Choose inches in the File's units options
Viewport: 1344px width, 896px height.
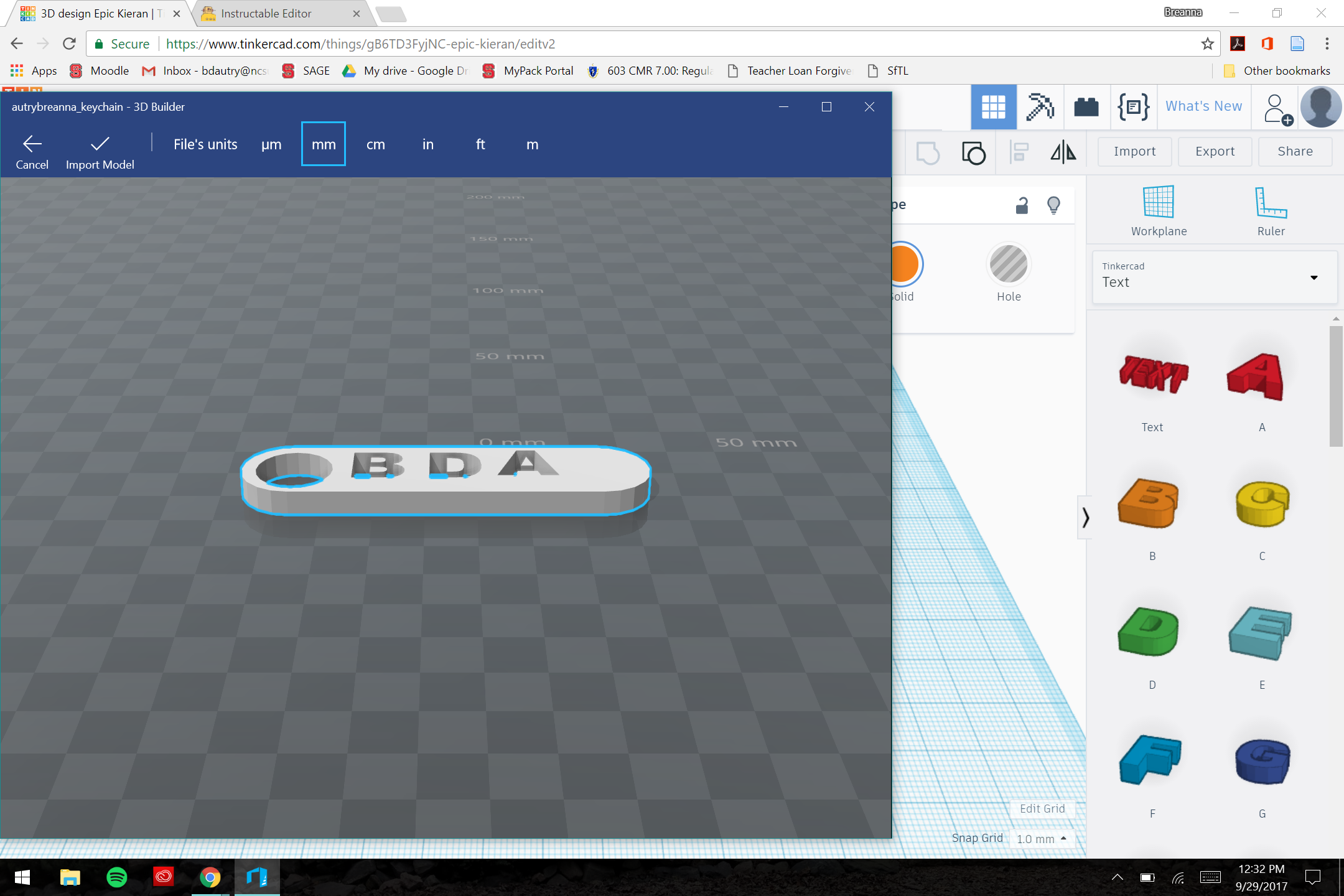click(x=427, y=144)
